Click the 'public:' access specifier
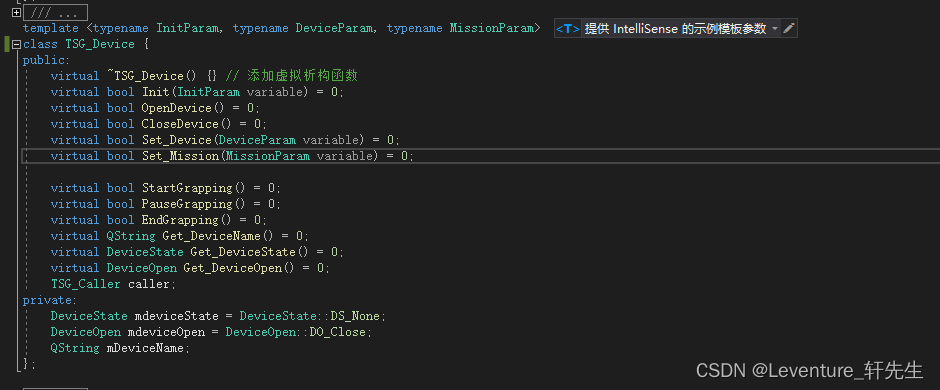Screen dimensions: 940x390 [x=46, y=61]
